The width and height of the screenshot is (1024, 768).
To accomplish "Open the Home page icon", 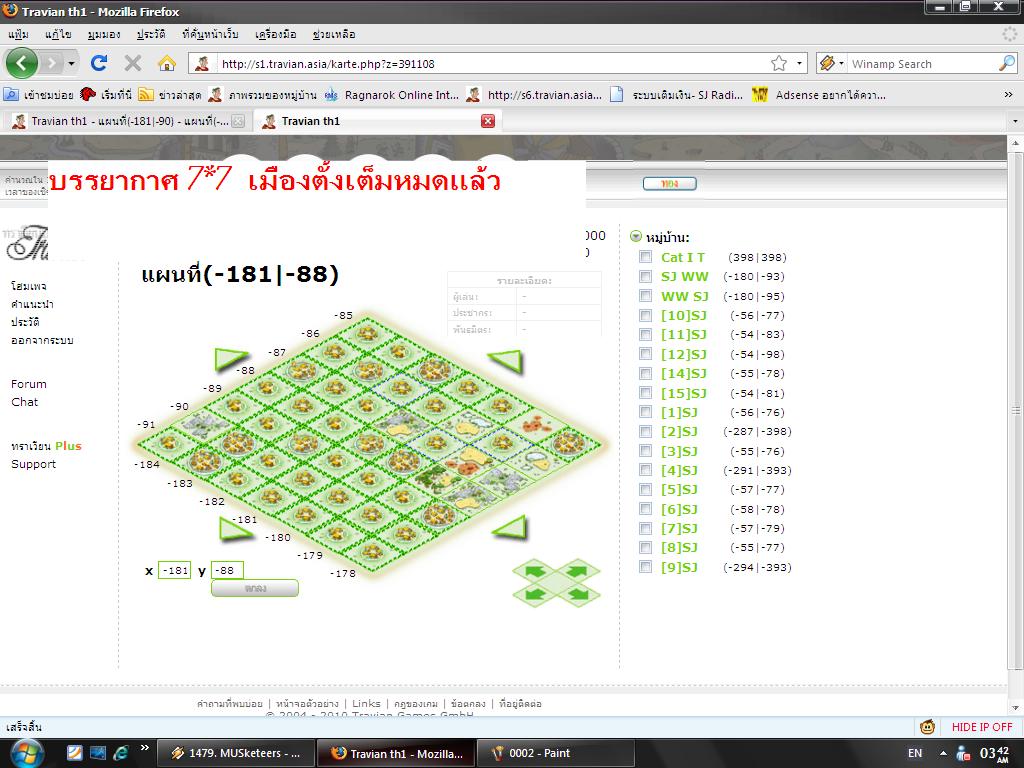I will (167, 63).
